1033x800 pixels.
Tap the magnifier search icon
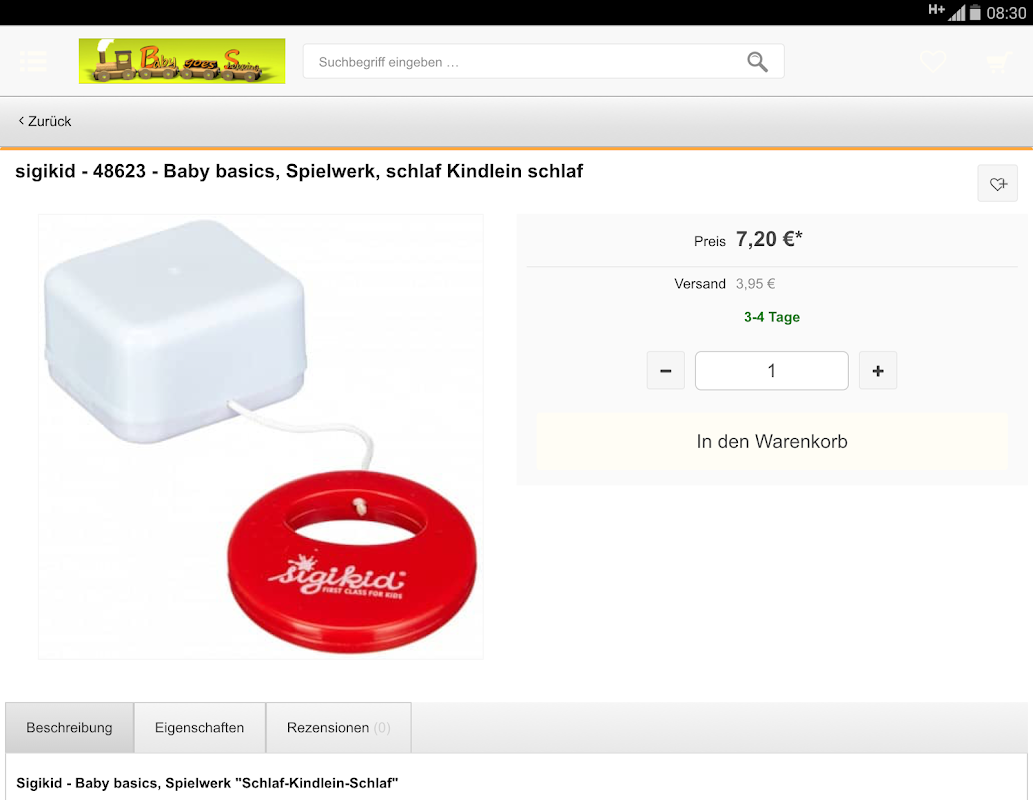(x=757, y=62)
